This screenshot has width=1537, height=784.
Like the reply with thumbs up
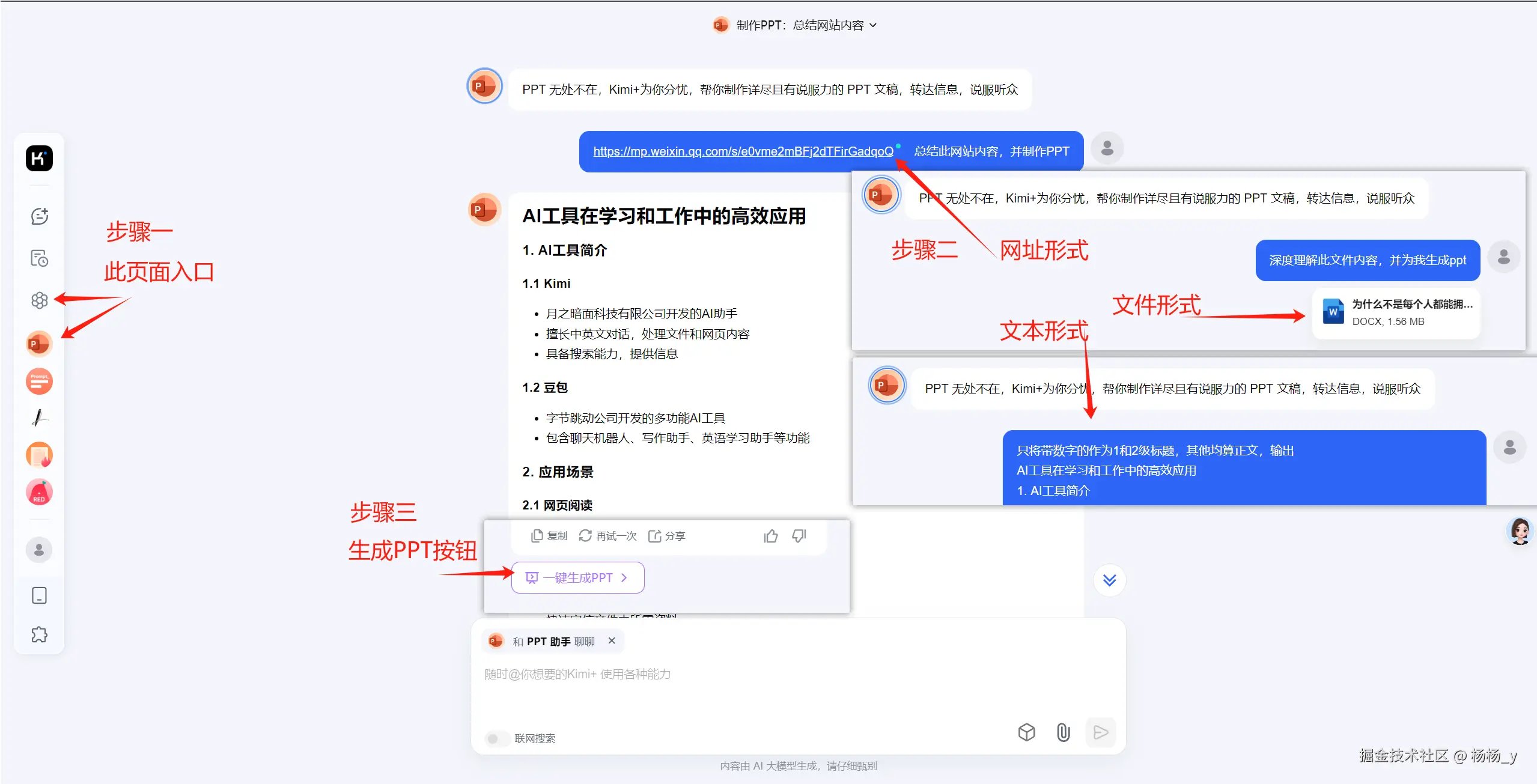pos(771,536)
